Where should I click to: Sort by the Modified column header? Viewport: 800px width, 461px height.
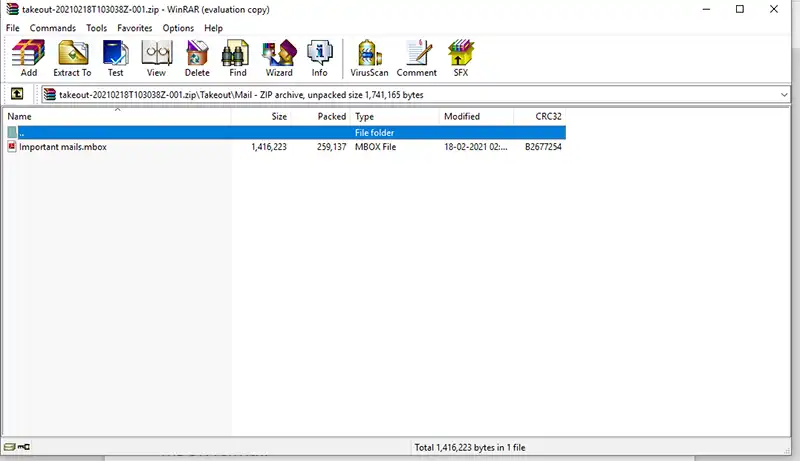click(476, 116)
